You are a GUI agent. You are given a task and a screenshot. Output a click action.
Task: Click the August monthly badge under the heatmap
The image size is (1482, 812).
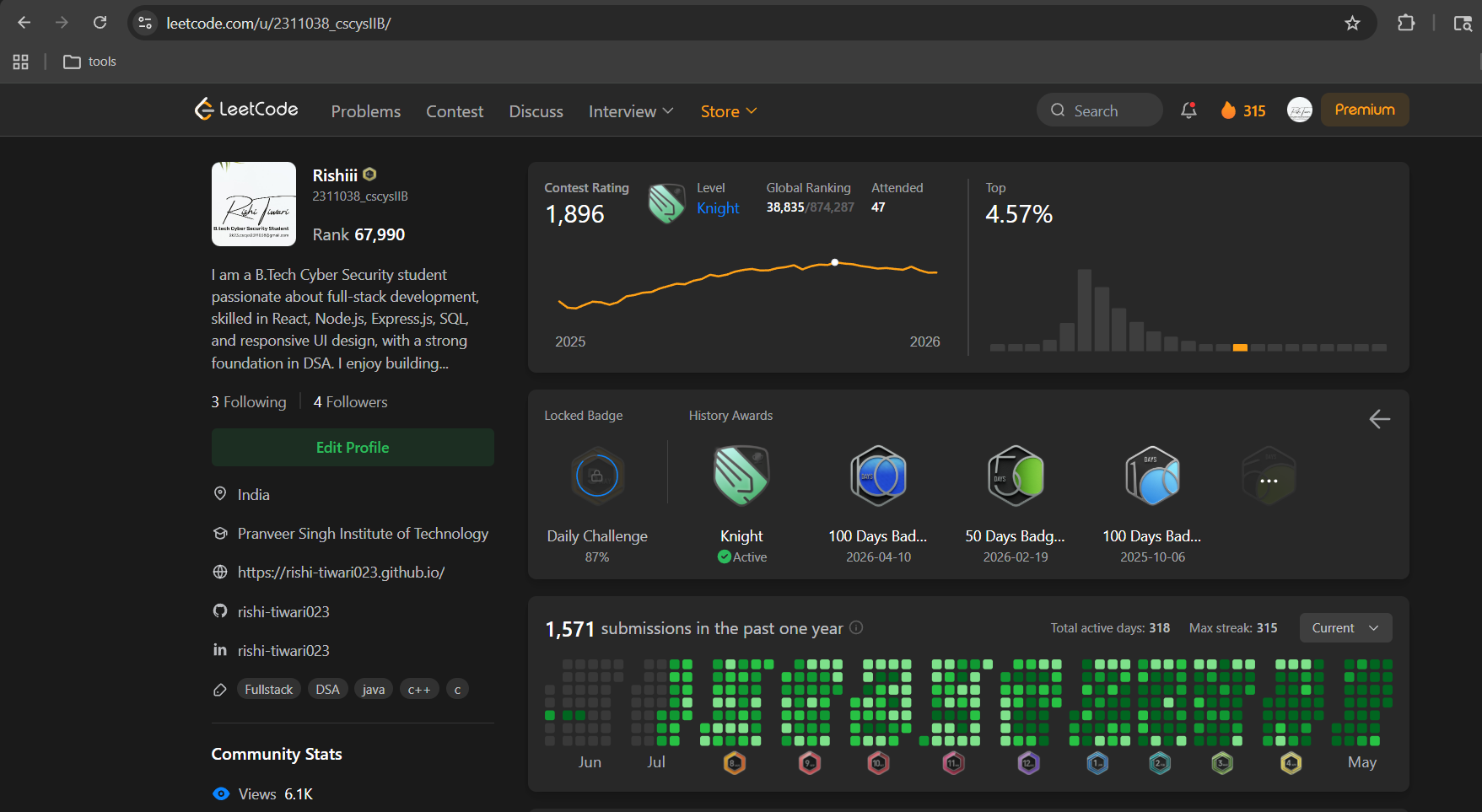[x=735, y=763]
